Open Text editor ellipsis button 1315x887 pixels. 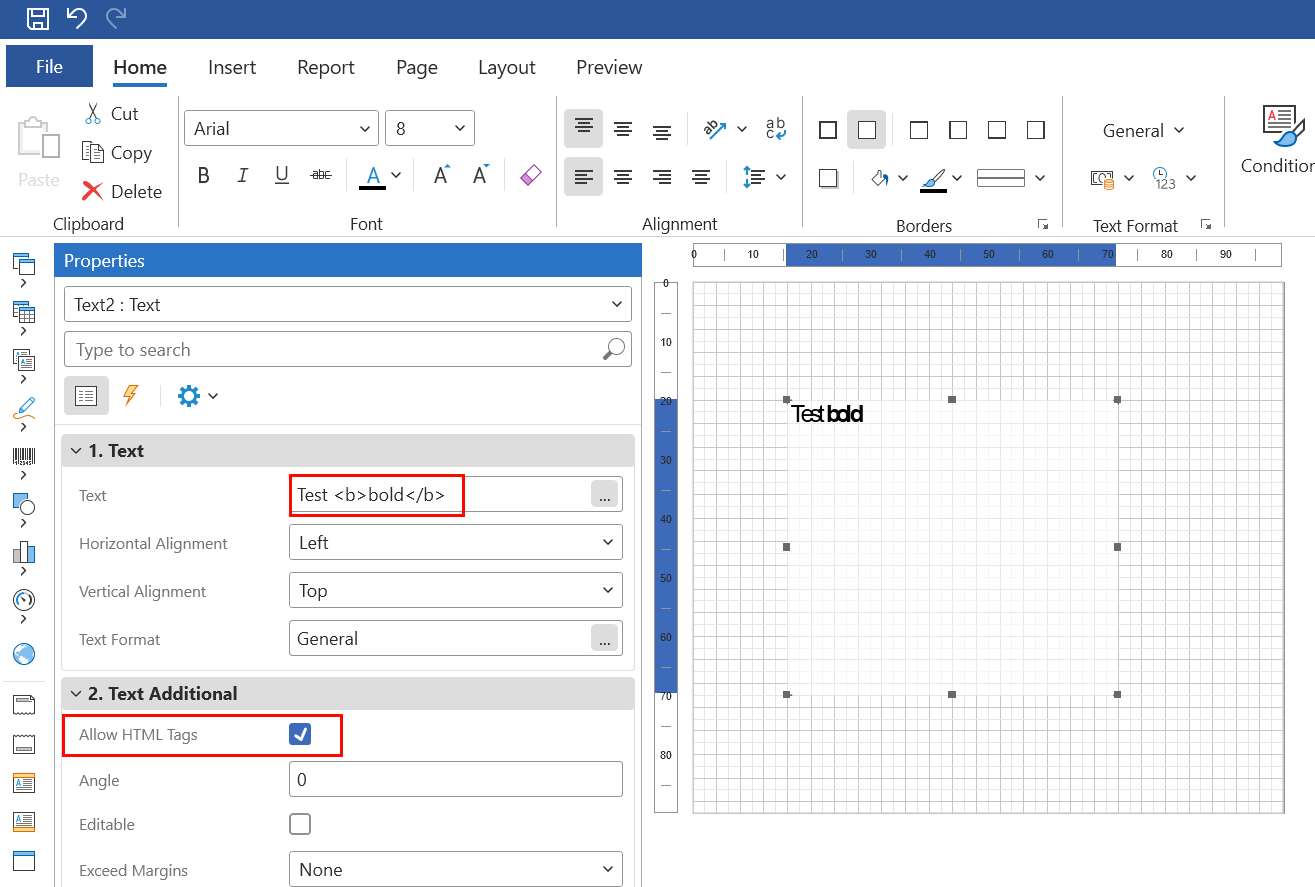[604, 496]
